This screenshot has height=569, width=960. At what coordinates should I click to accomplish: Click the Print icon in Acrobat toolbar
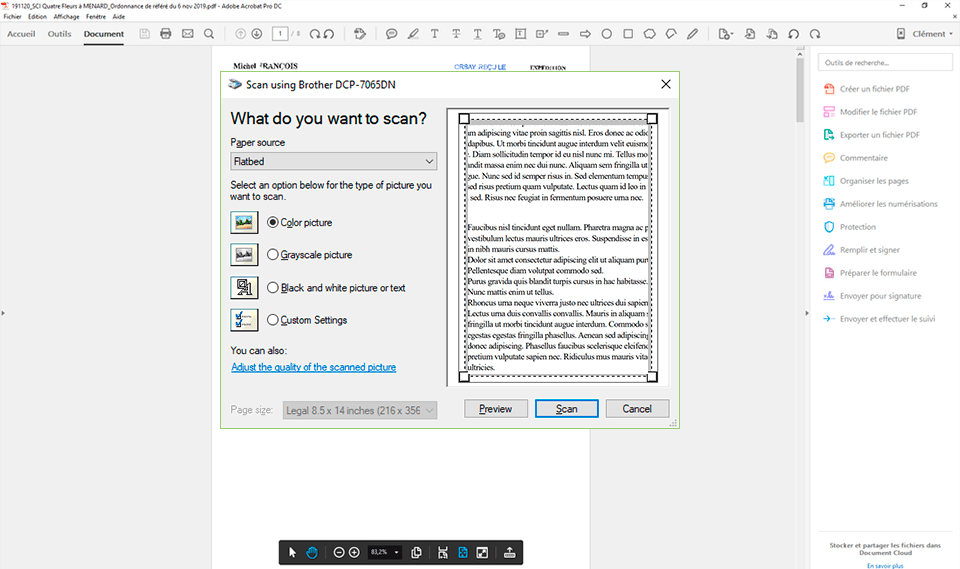(x=165, y=34)
